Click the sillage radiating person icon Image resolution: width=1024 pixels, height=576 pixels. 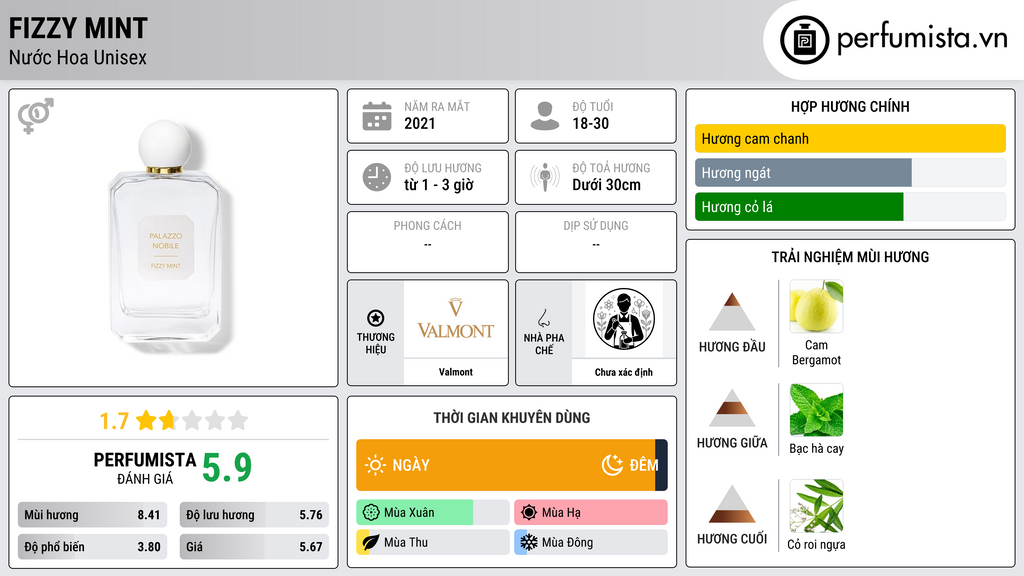pyautogui.click(x=545, y=177)
